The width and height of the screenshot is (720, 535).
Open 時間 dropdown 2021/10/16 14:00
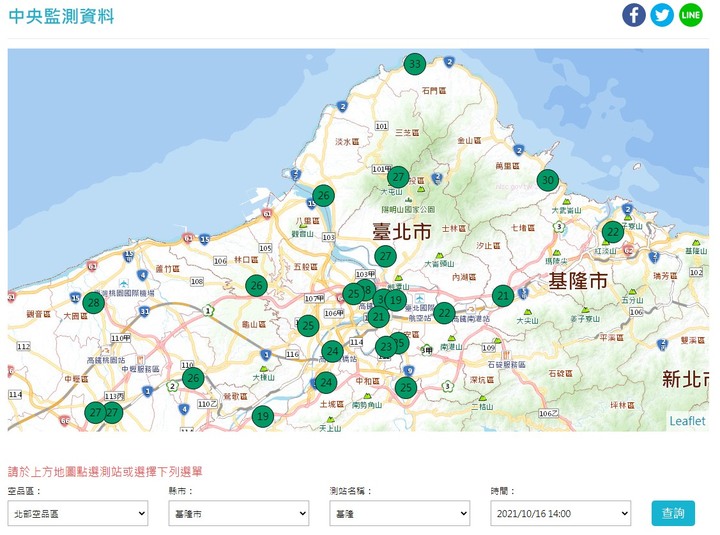pos(561,513)
